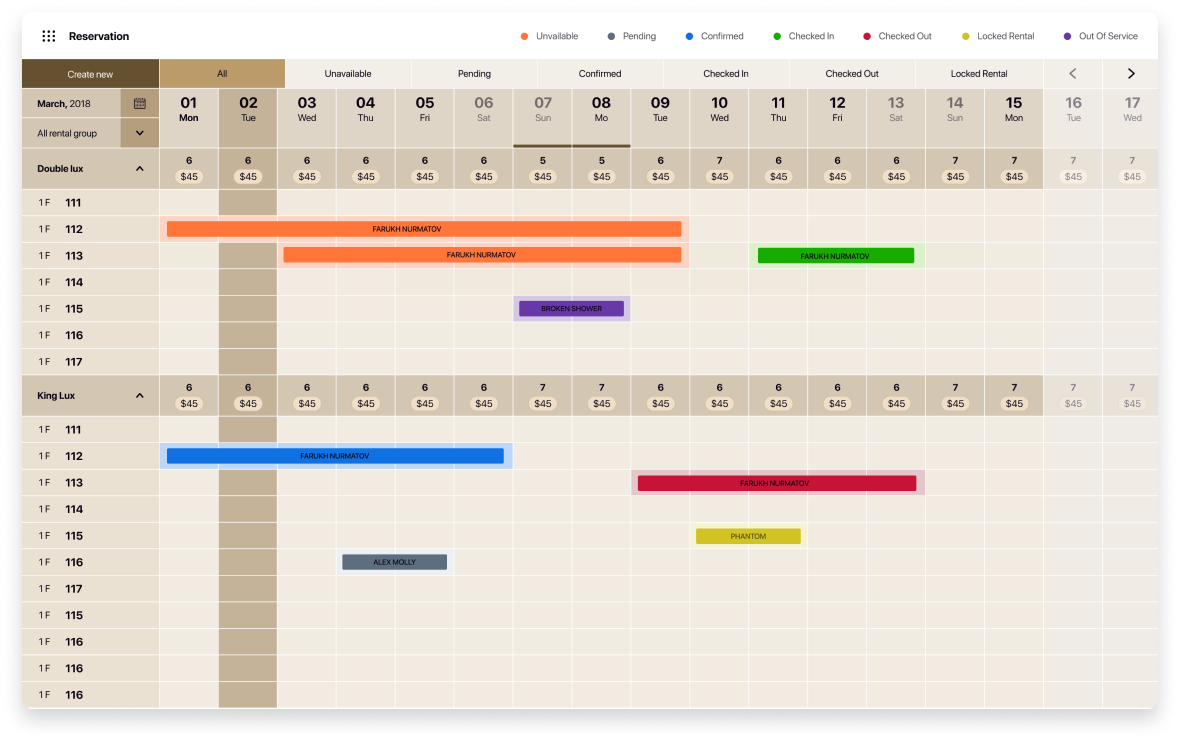The image size is (1180, 741).
Task: Open the Broken Shower out-of-service block
Action: [571, 309]
